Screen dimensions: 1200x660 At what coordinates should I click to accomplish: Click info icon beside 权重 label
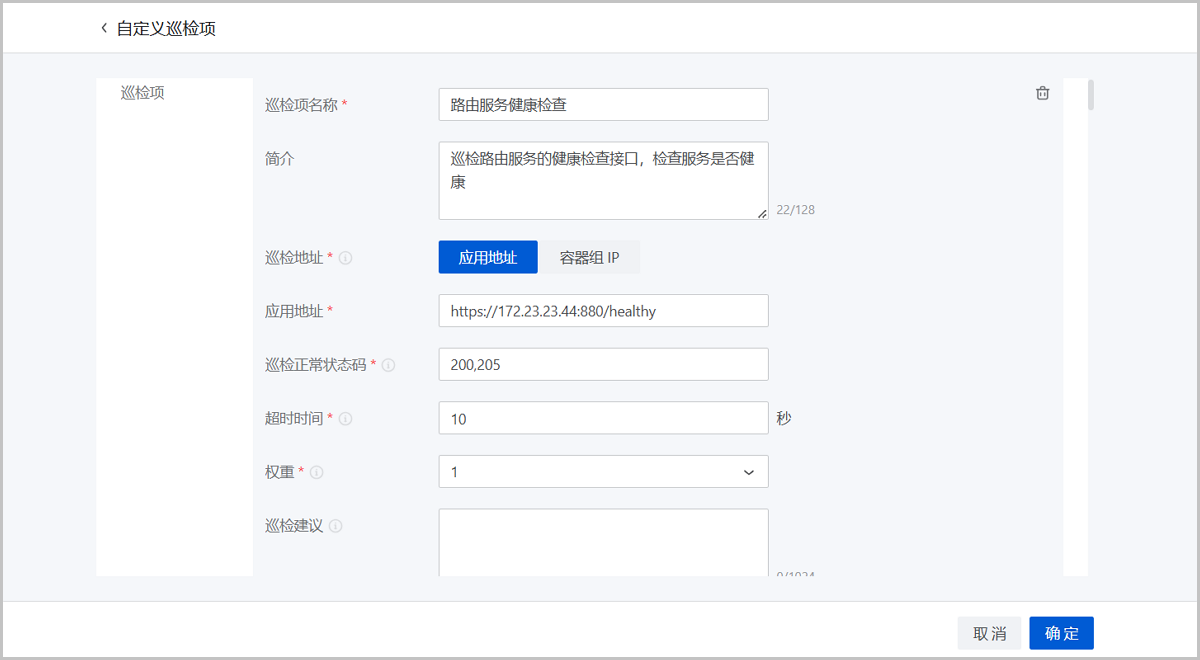(x=317, y=473)
